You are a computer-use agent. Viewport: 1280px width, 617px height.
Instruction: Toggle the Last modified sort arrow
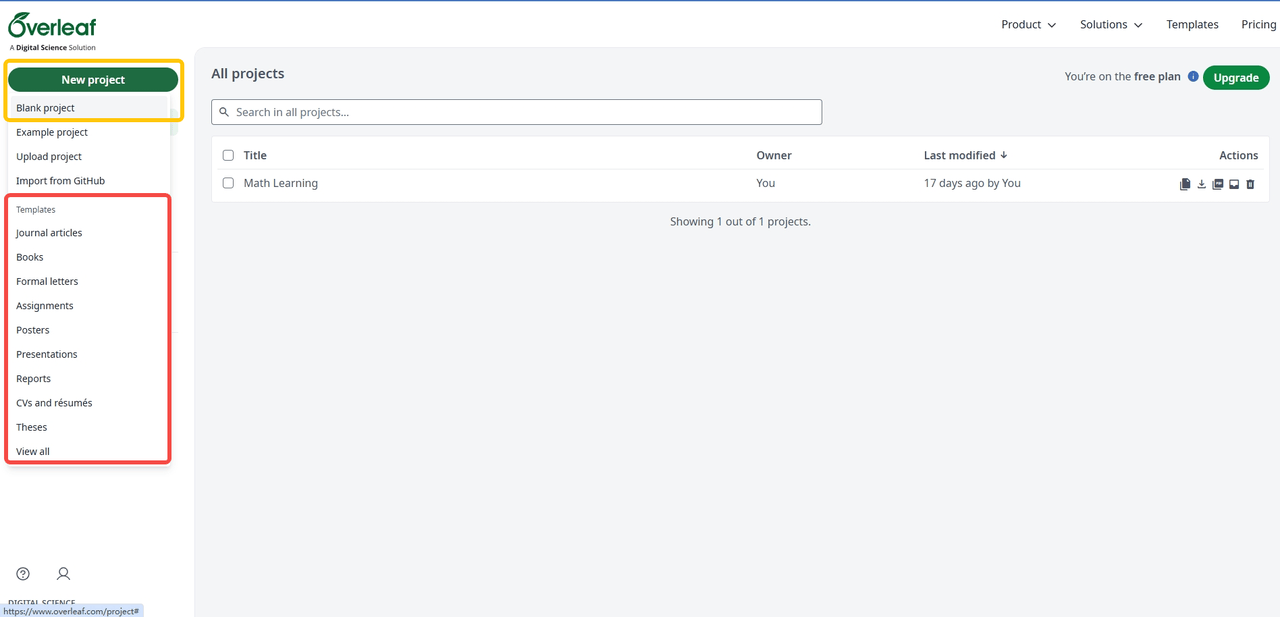[1003, 155]
